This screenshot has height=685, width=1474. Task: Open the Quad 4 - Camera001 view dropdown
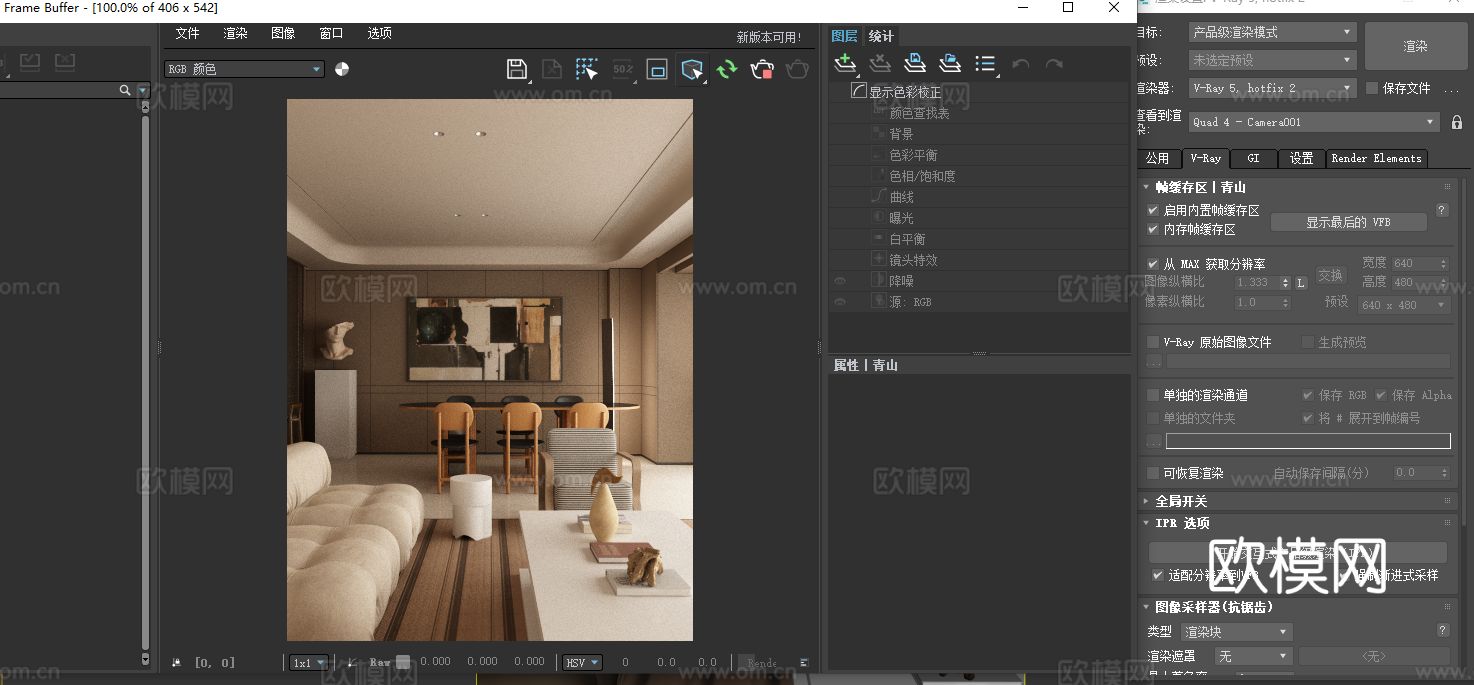pyautogui.click(x=1312, y=121)
